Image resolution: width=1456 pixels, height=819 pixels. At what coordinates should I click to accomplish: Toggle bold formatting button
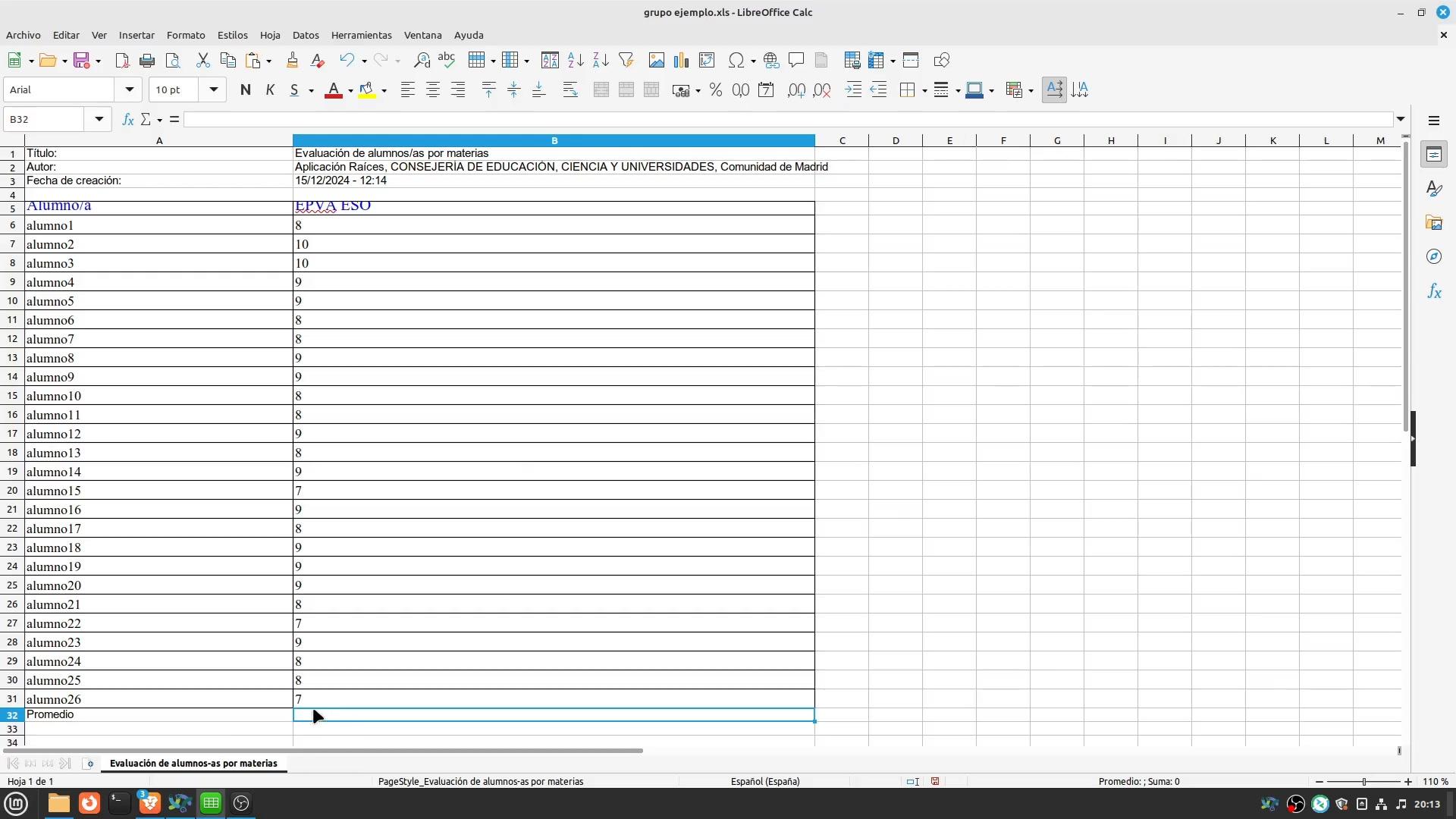pos(245,90)
